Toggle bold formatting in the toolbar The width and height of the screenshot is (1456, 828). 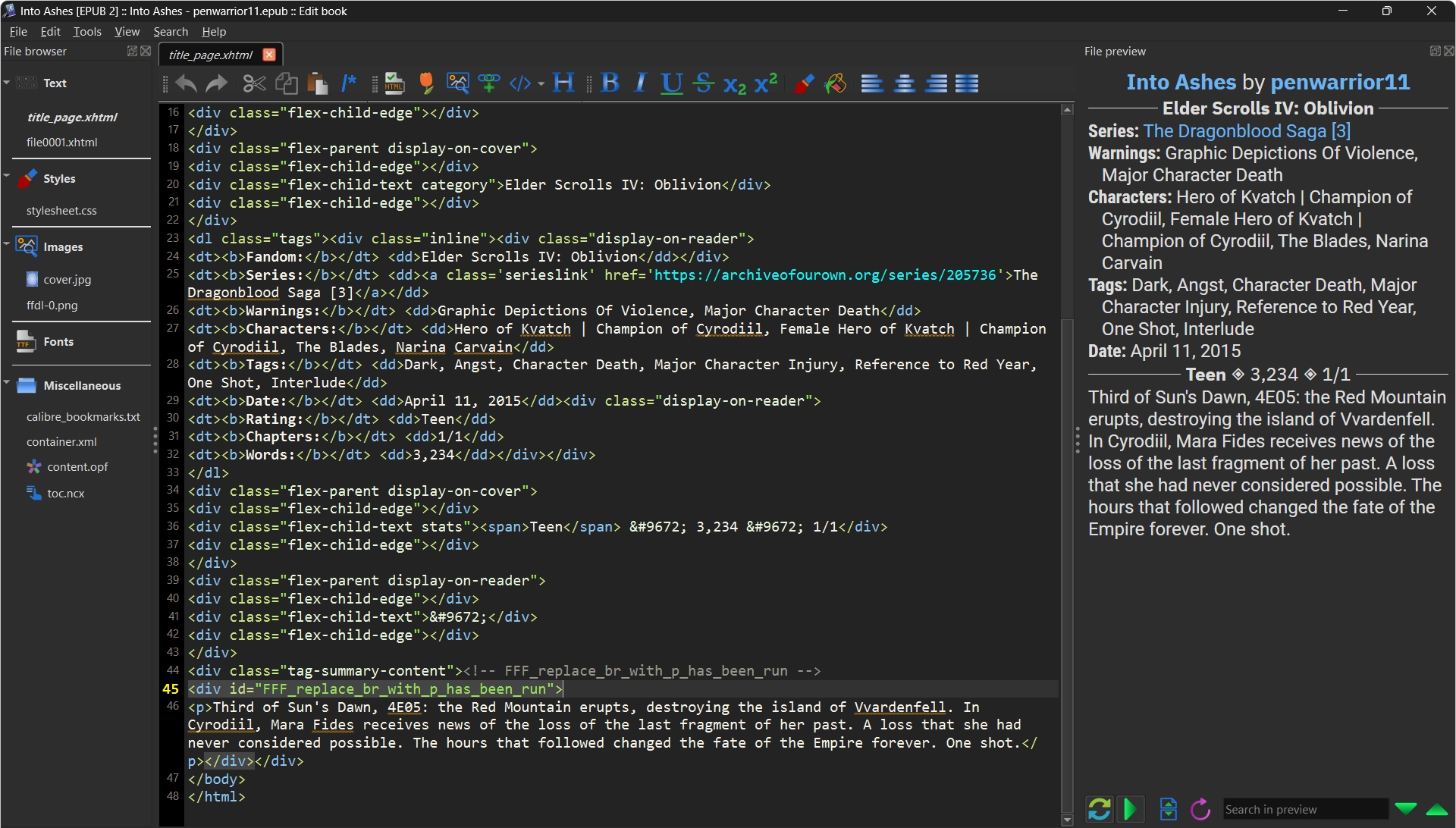(x=610, y=83)
